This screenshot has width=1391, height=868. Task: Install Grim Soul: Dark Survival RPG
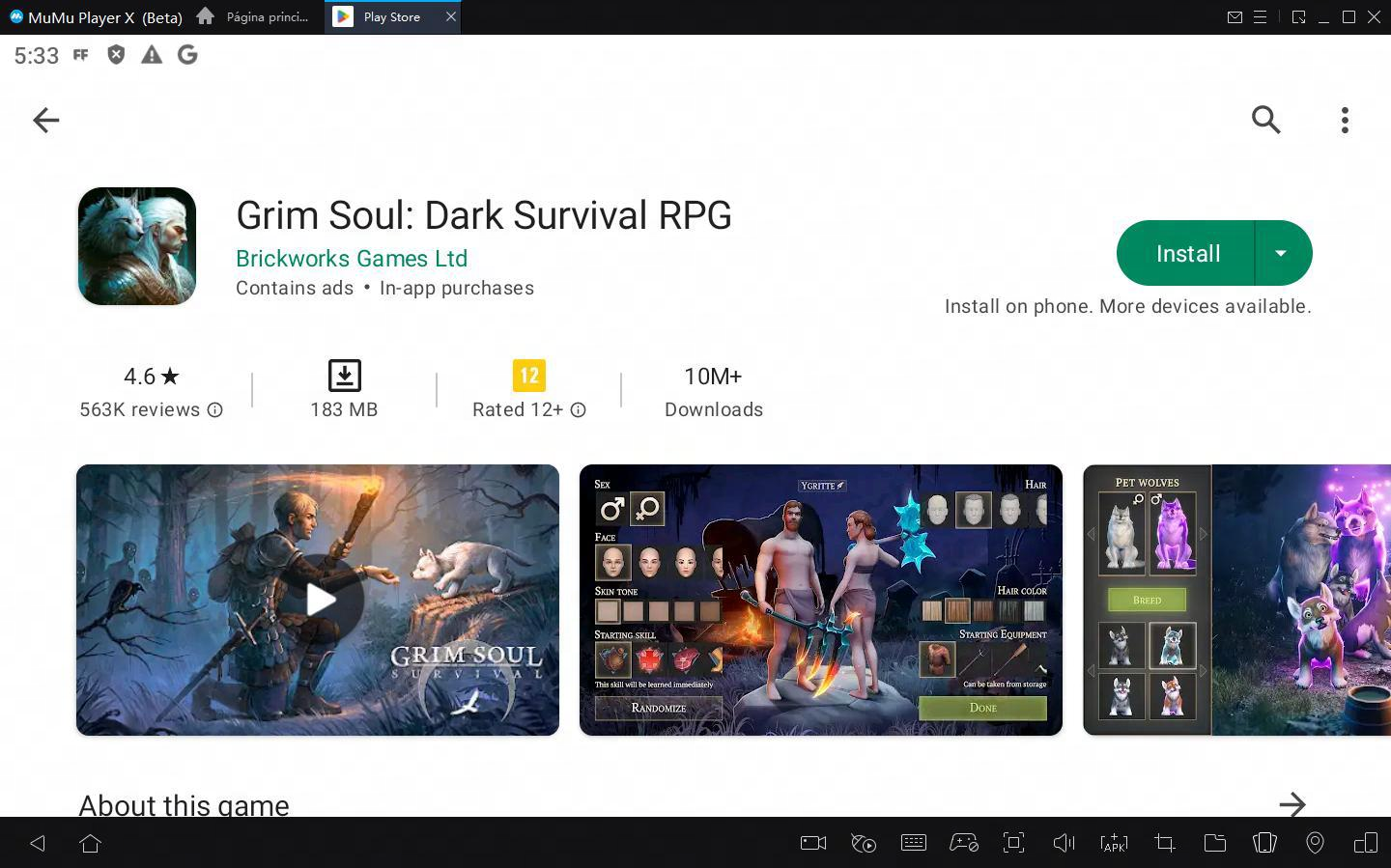1187,253
